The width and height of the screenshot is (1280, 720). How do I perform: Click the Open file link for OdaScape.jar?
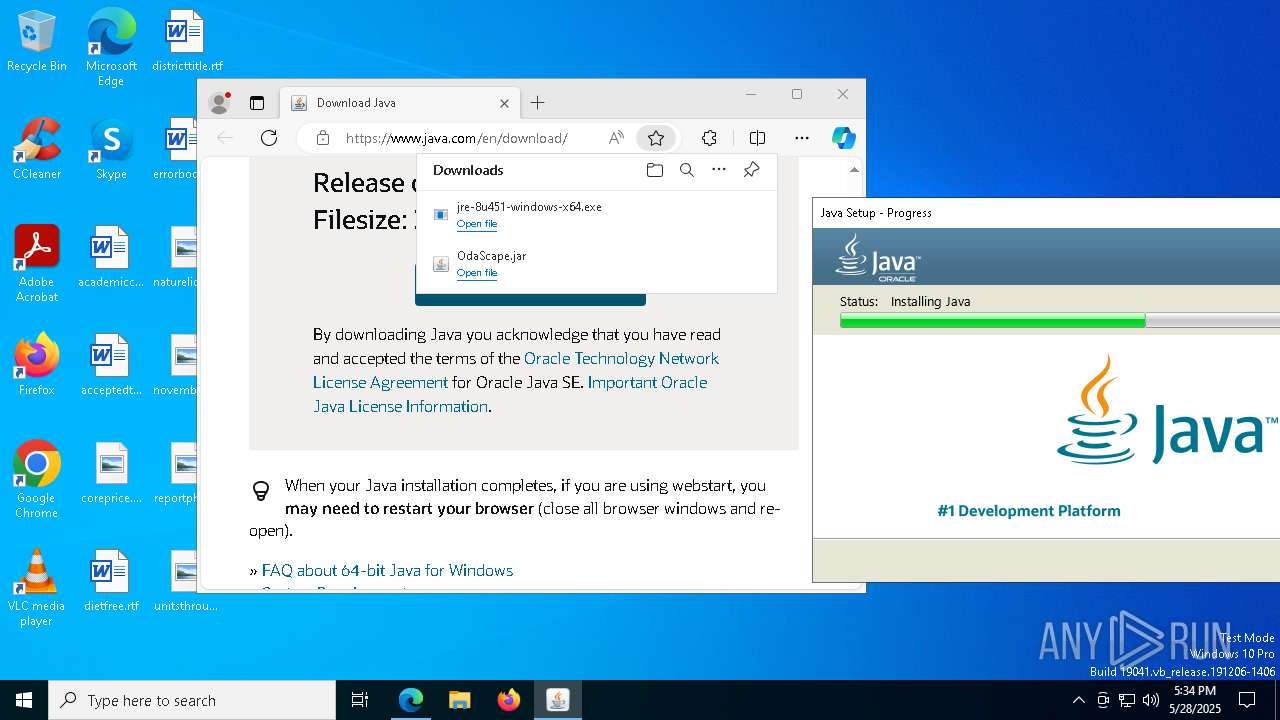click(477, 273)
